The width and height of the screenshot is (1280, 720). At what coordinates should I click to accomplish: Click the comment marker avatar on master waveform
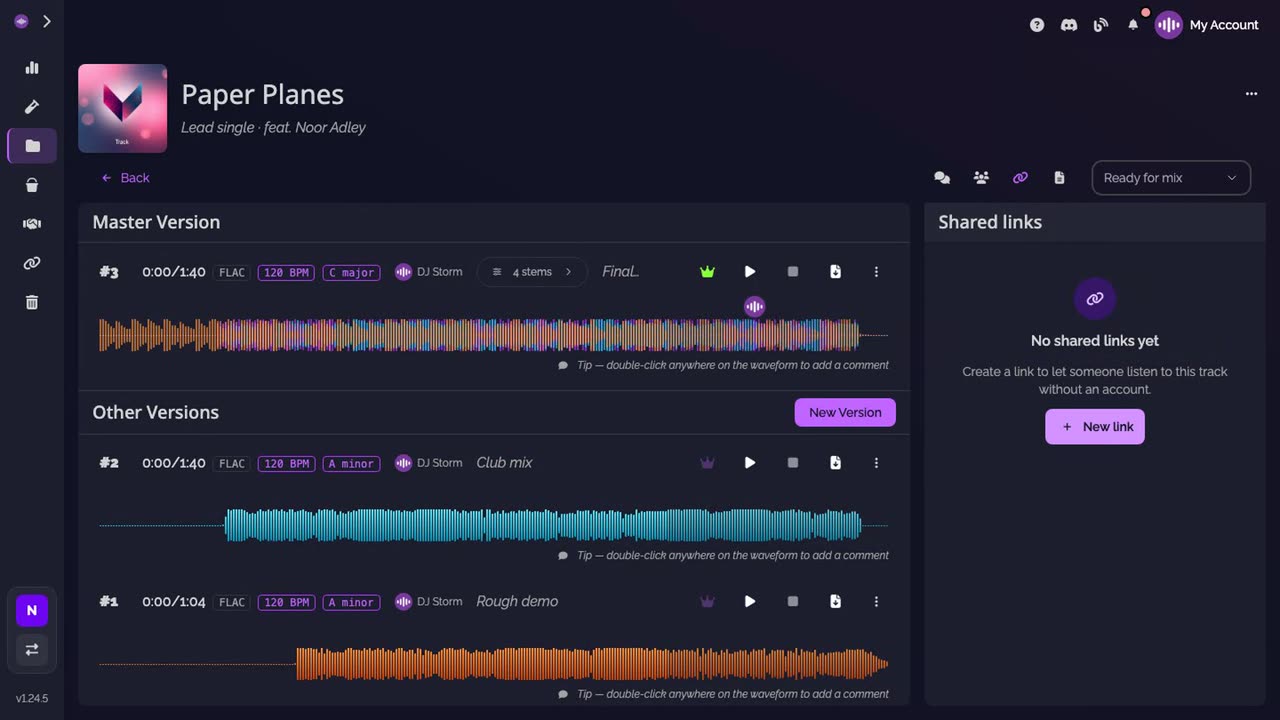pyautogui.click(x=755, y=307)
